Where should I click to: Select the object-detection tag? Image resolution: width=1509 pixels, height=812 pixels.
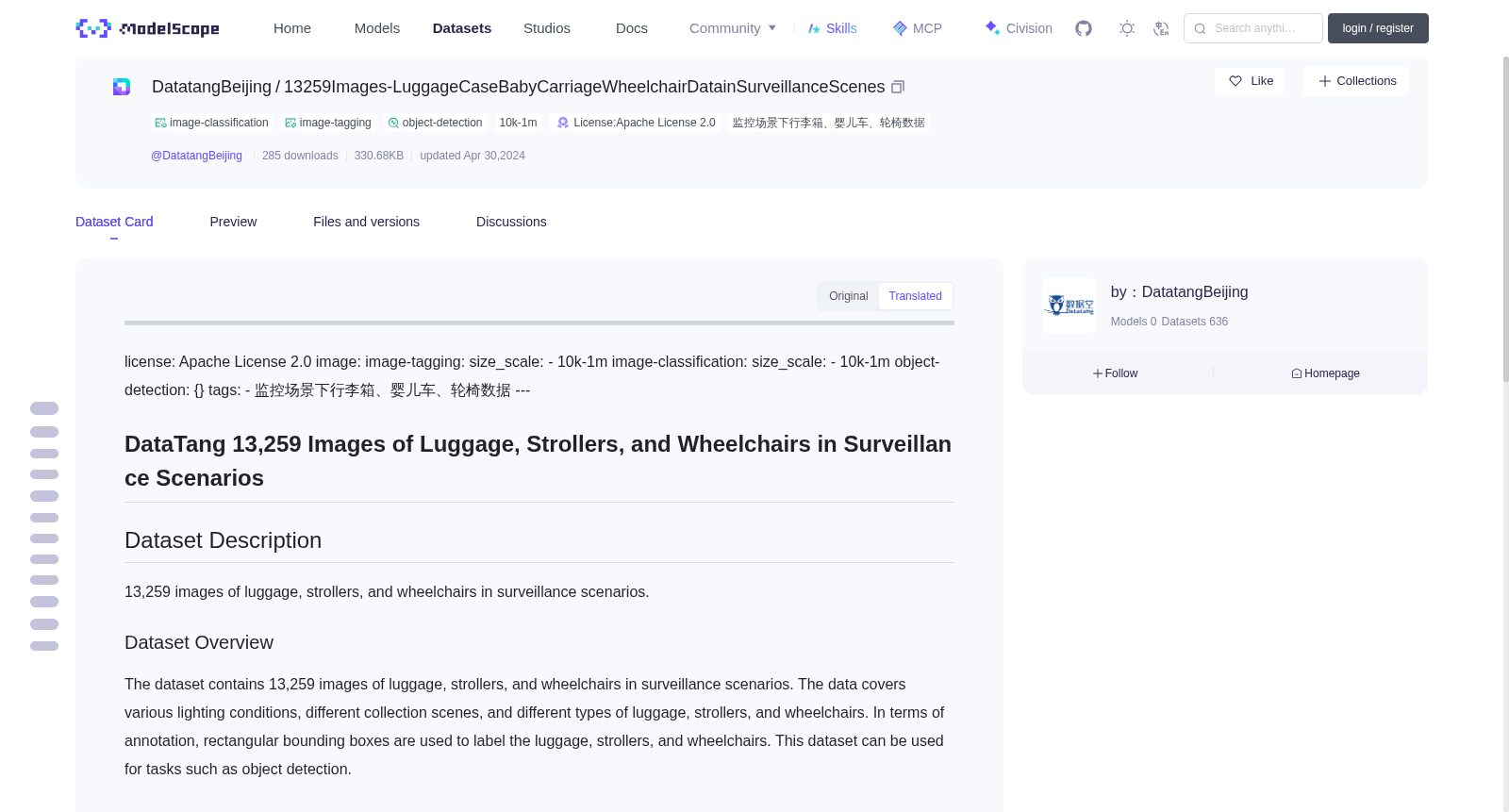click(x=436, y=123)
